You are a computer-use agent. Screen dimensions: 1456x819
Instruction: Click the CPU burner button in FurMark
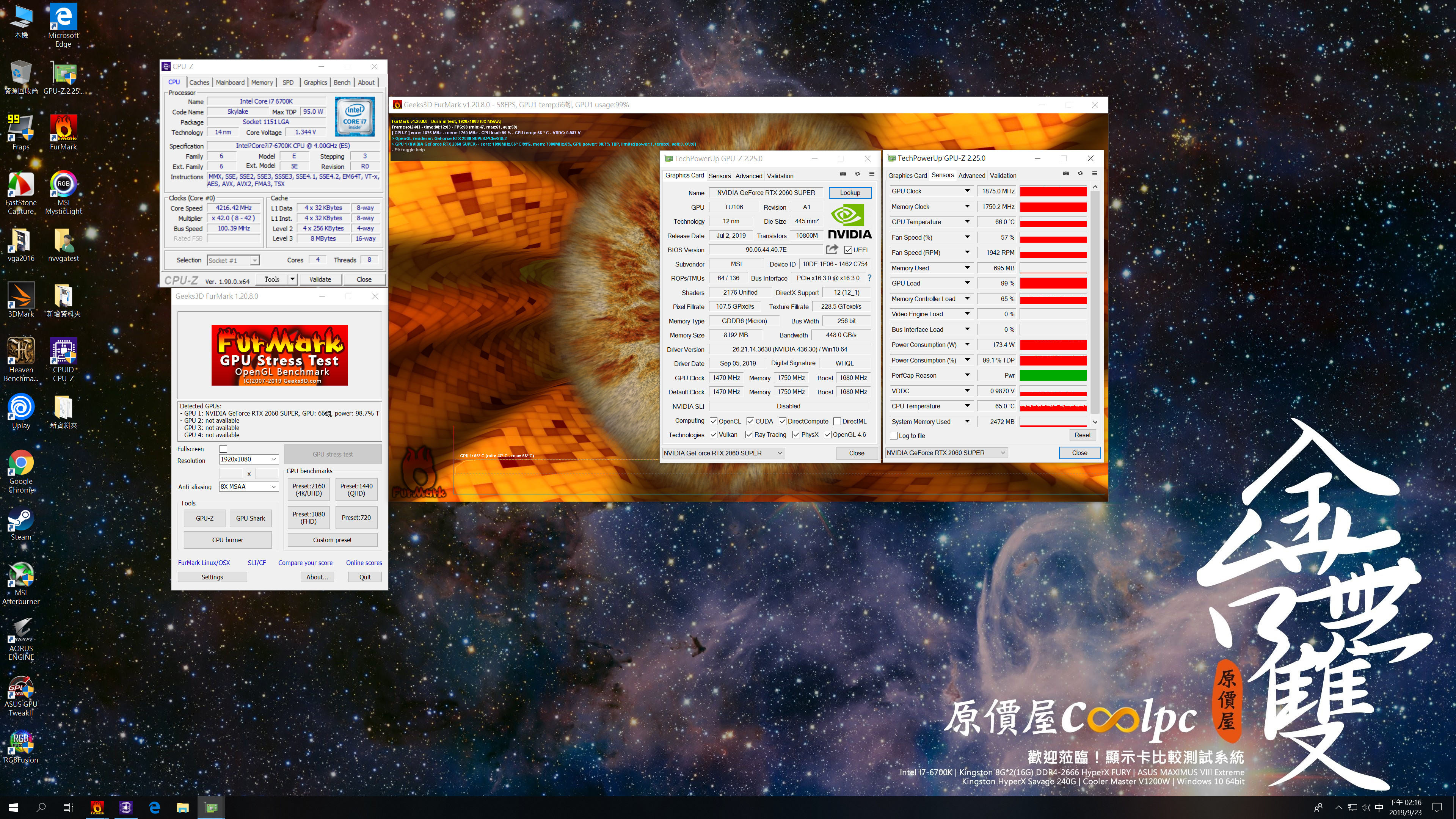pyautogui.click(x=228, y=540)
